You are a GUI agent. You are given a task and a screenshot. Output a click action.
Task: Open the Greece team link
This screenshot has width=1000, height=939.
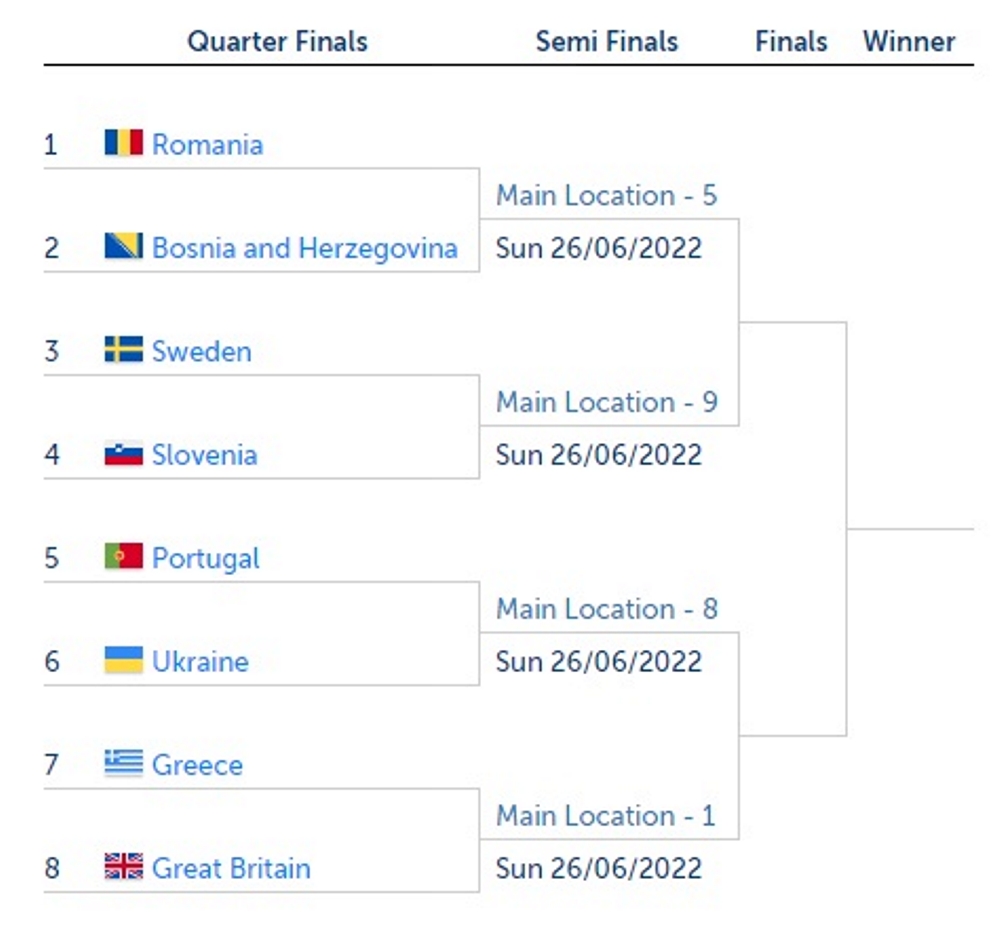coord(197,765)
